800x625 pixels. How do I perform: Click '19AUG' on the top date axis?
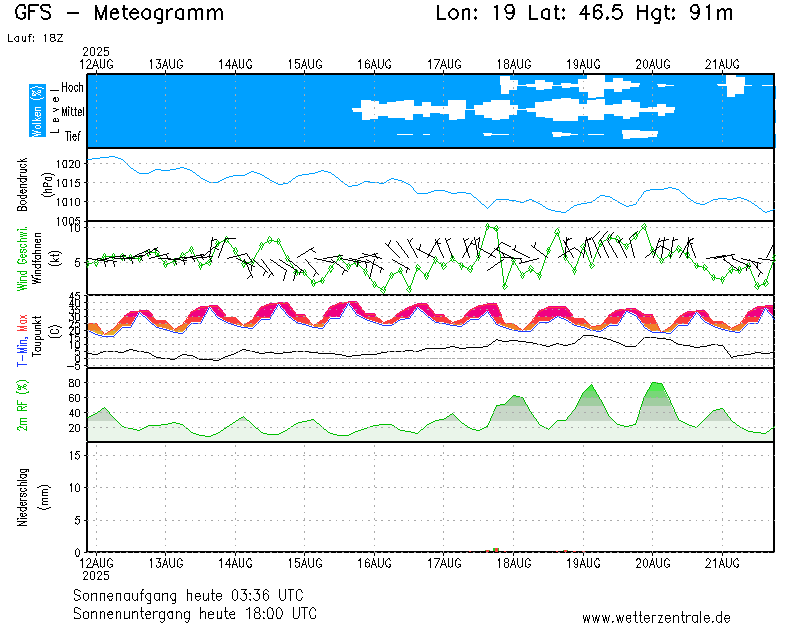[x=583, y=64]
